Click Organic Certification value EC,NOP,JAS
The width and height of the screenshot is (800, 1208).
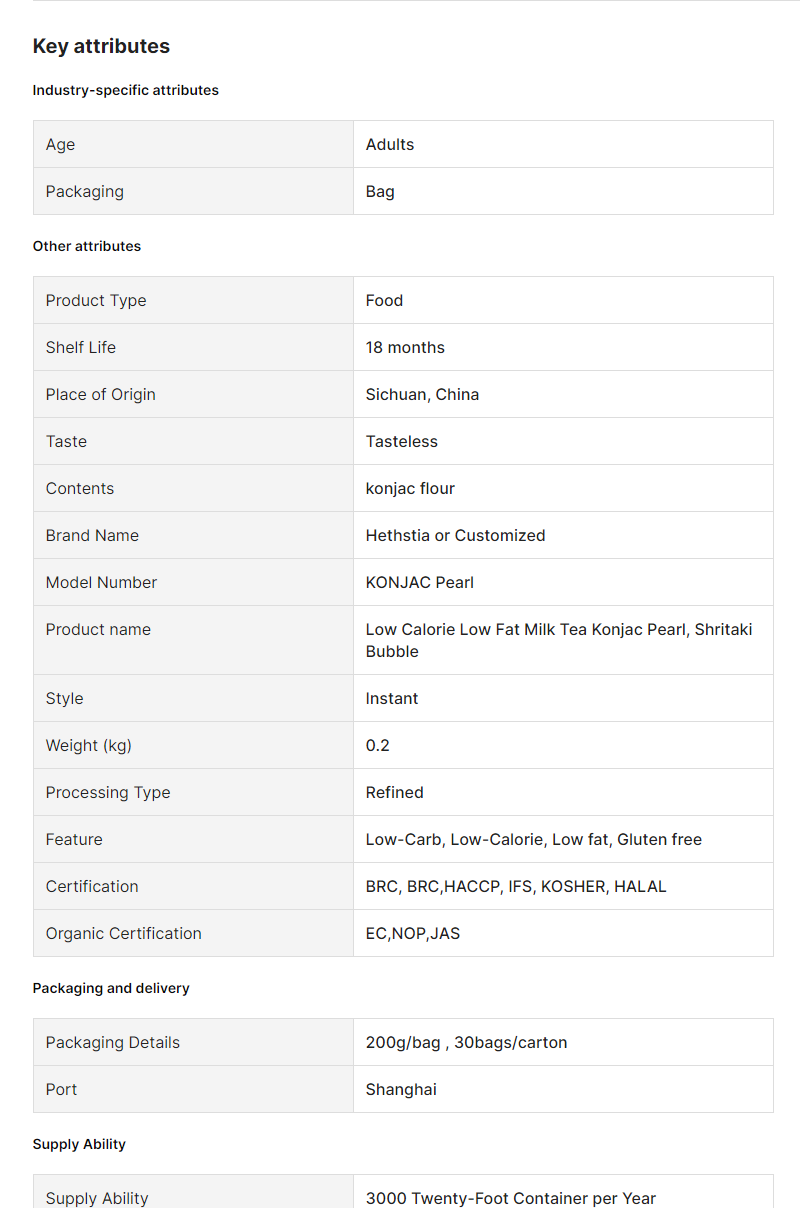[413, 933]
